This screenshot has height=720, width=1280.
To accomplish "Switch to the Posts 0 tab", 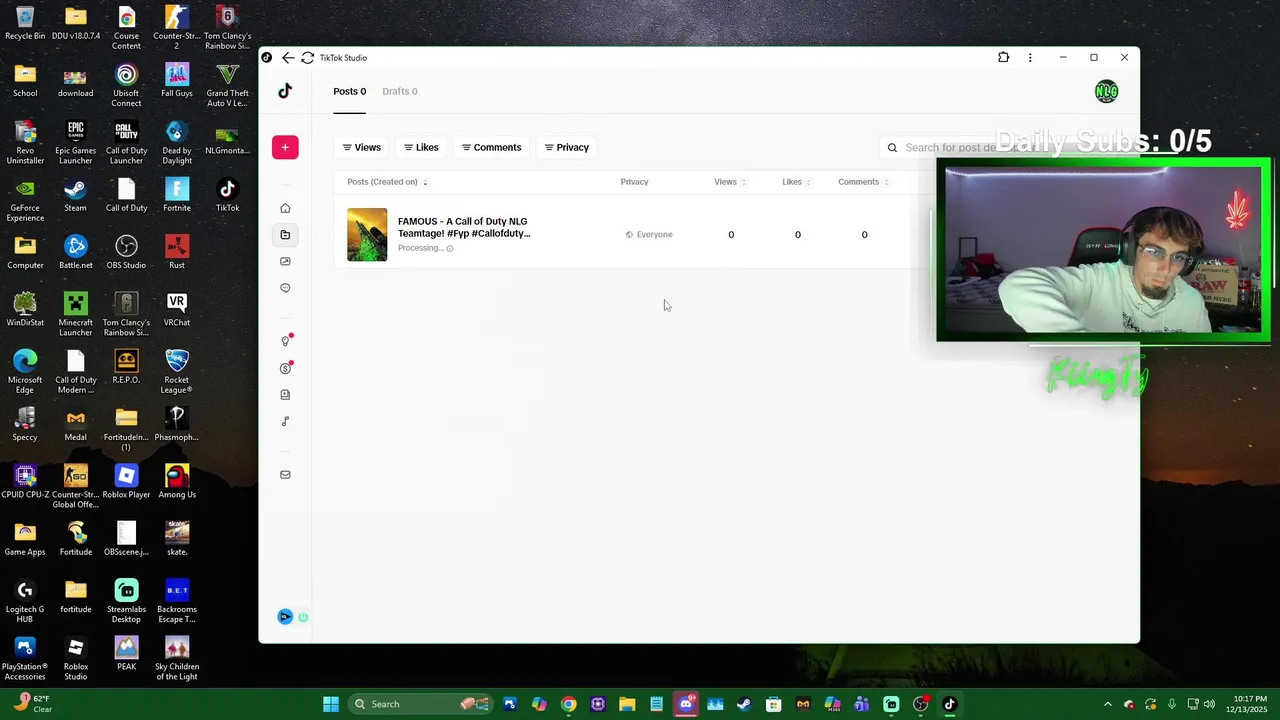I will [349, 91].
